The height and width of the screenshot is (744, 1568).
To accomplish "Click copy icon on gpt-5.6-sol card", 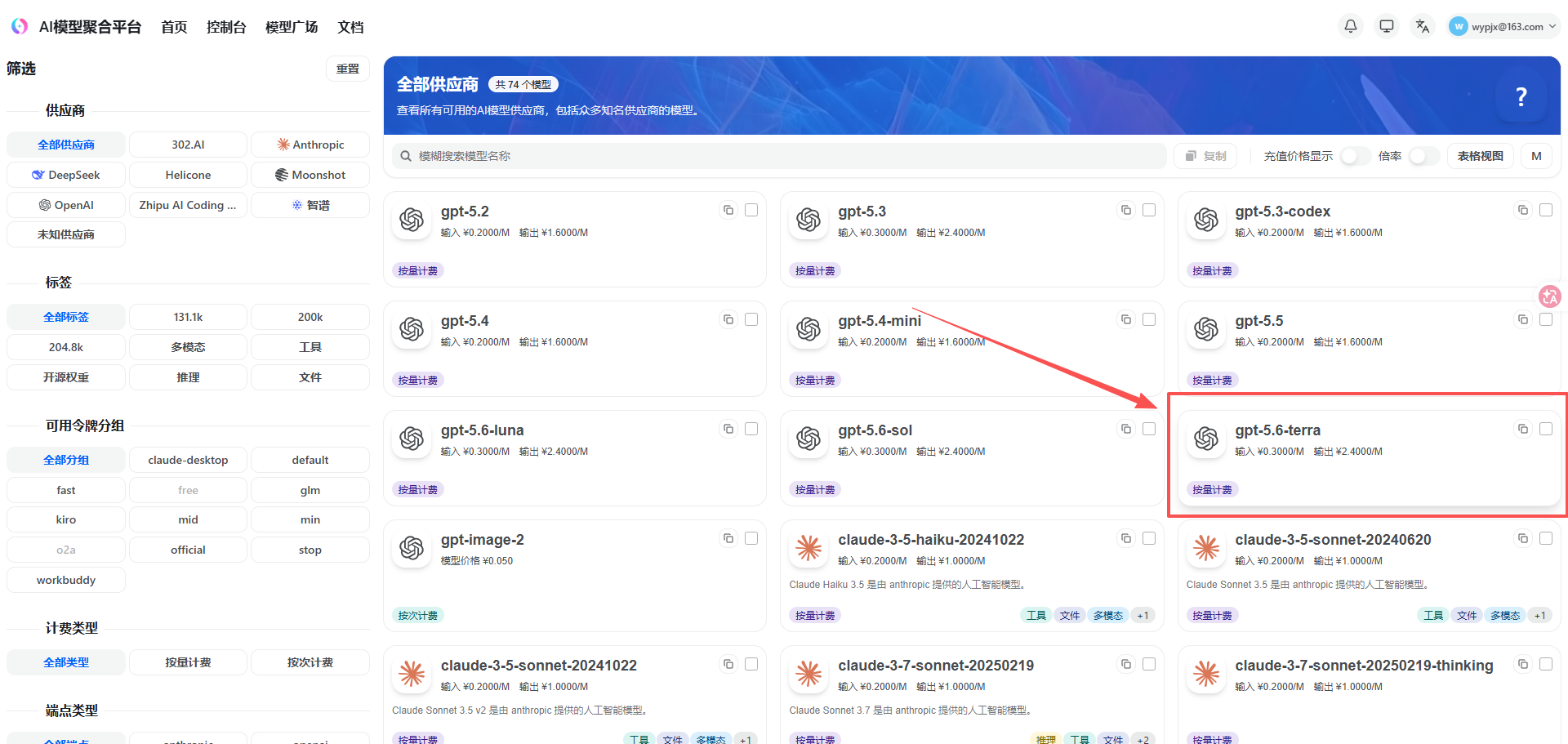I will [1126, 429].
